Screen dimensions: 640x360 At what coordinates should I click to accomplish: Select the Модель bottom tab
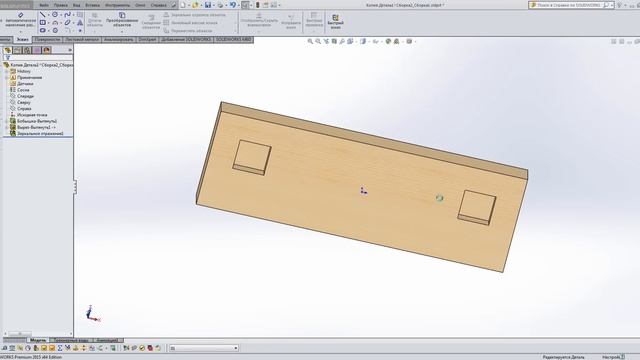[x=38, y=340]
